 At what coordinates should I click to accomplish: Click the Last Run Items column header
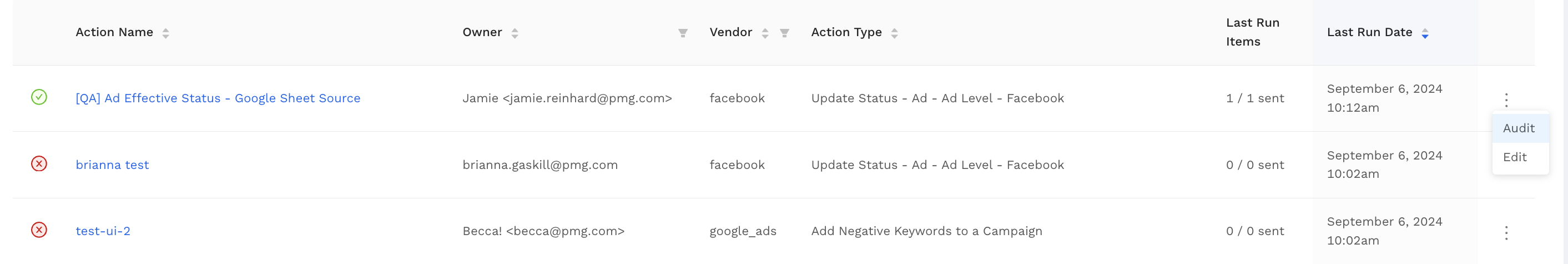[1252, 32]
